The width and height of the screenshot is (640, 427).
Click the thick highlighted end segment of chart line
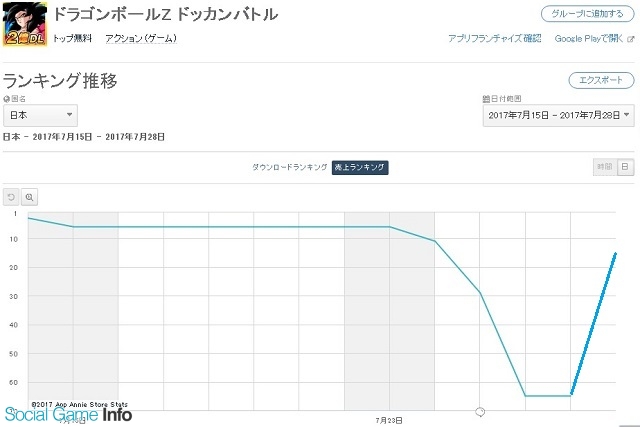(x=593, y=324)
